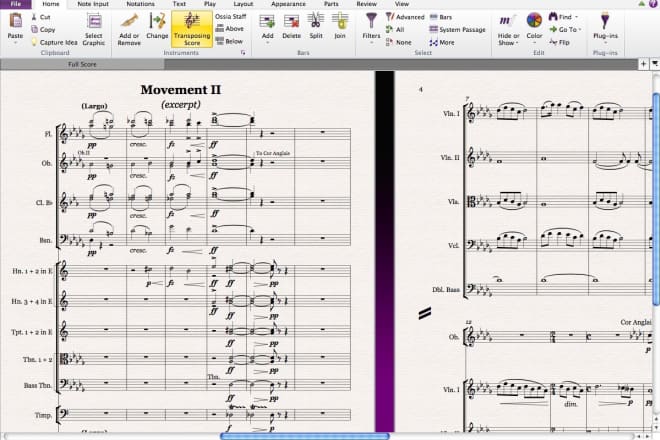Open the File tab
Viewport: 660px width, 440px height.
[x=16, y=4]
